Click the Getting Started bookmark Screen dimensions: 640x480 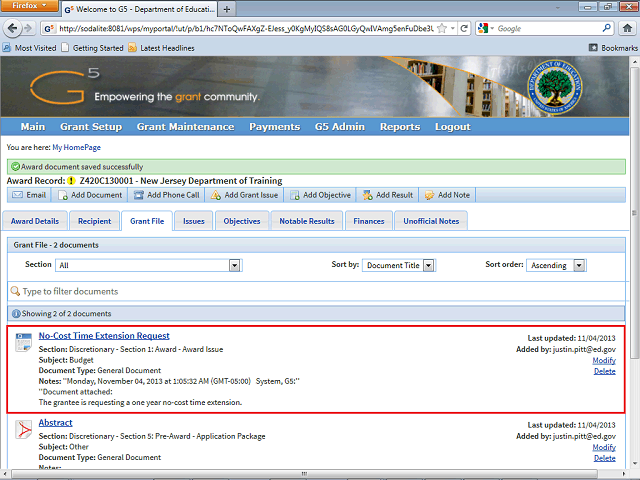pyautogui.click(x=92, y=48)
